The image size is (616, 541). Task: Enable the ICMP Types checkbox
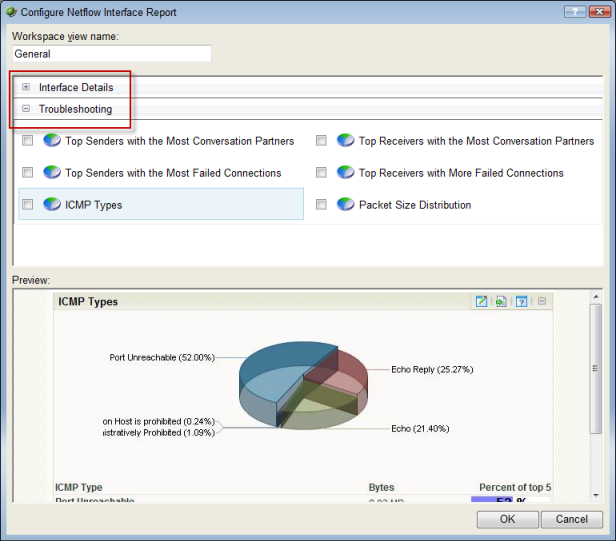pos(28,205)
